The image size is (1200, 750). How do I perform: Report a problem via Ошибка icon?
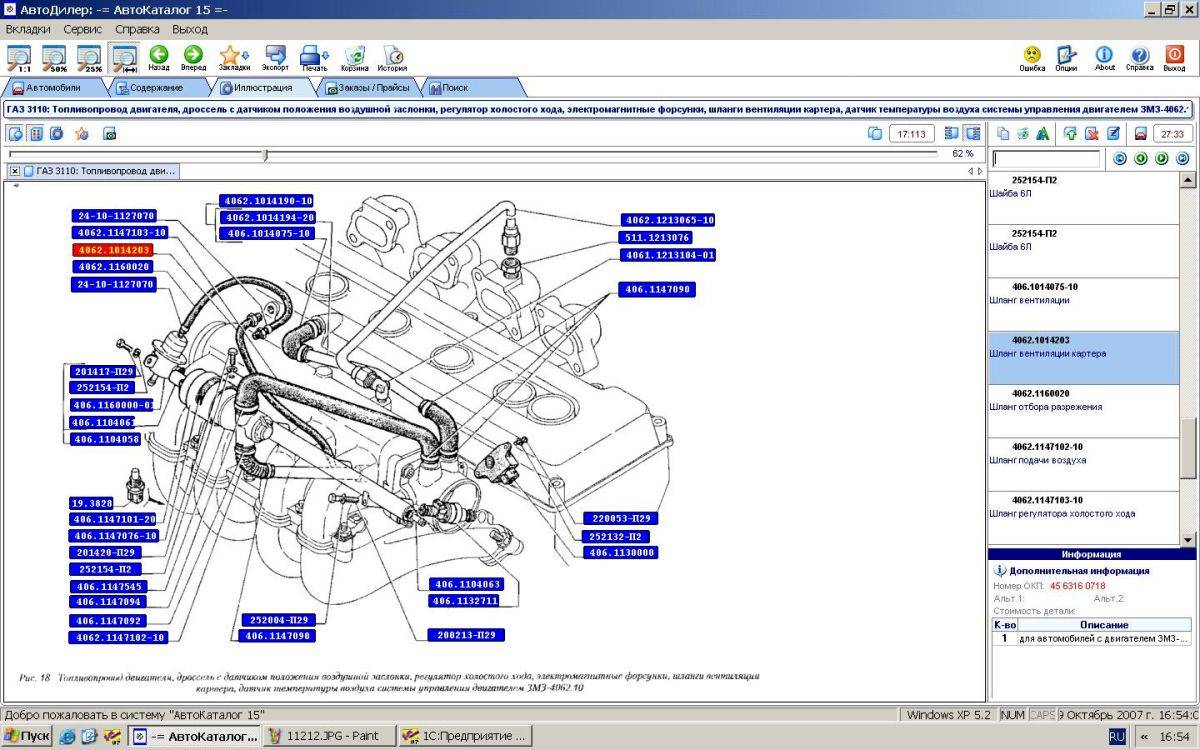point(1032,58)
